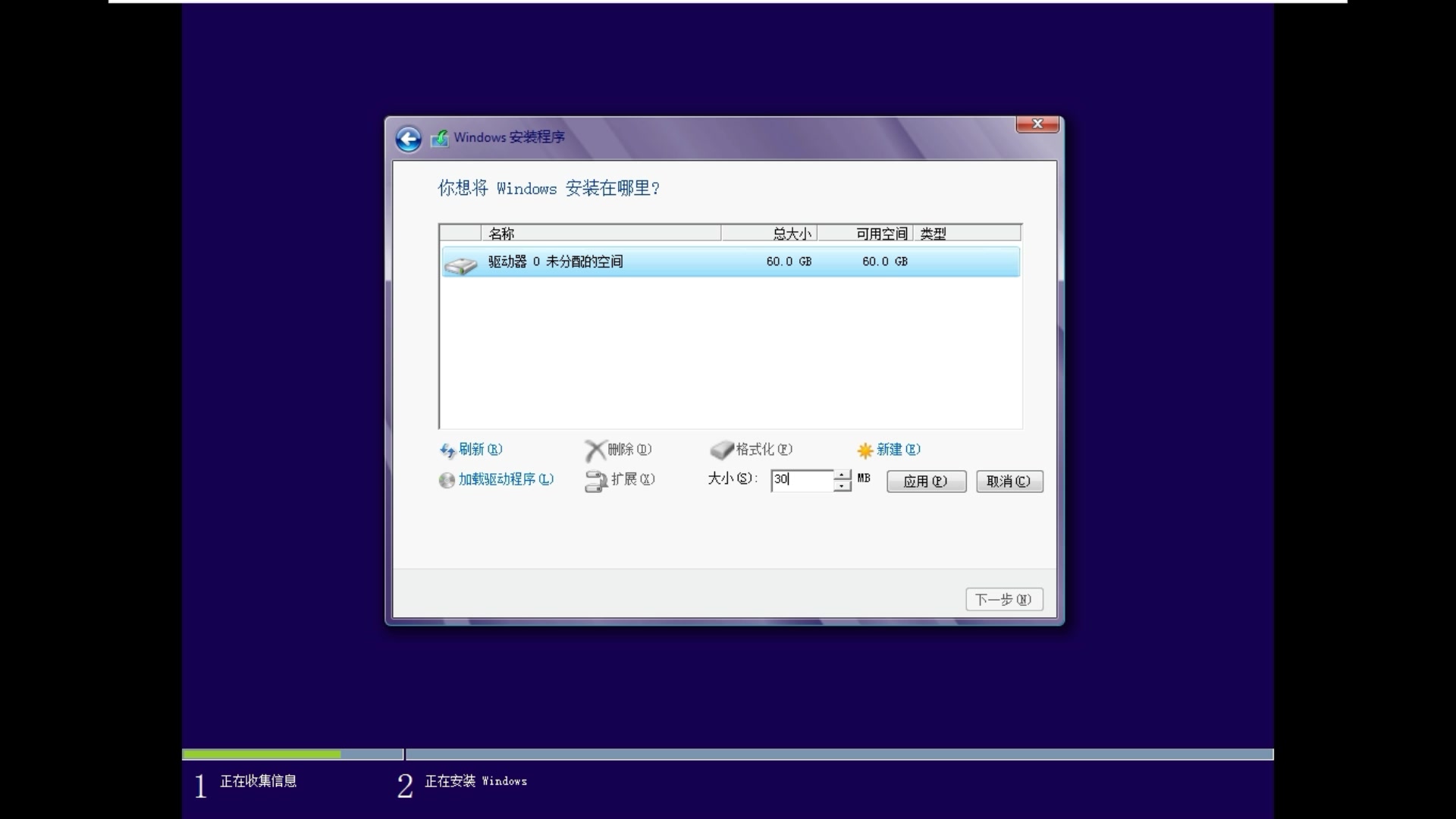
Task: Click the Windows 安装程序 title text
Action: (510, 137)
